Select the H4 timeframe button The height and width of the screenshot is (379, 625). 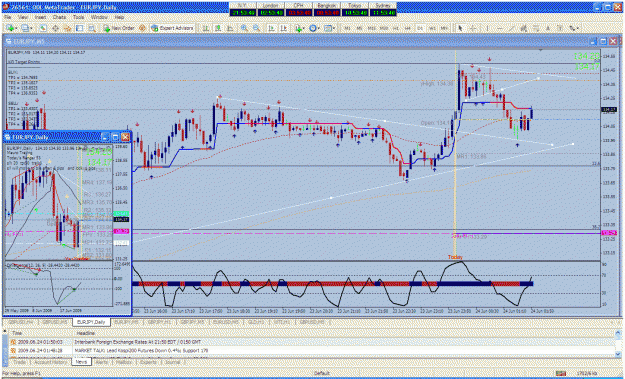point(408,28)
